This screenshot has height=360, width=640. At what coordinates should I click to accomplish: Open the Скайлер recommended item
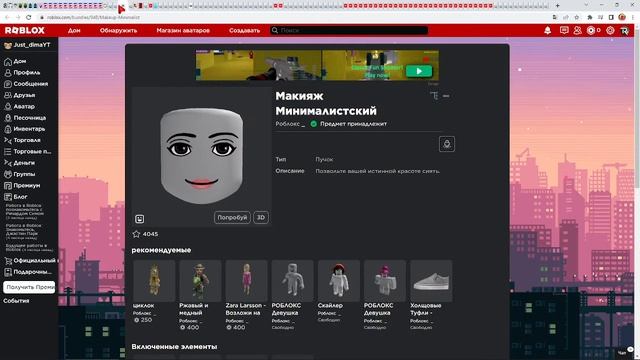point(339,281)
